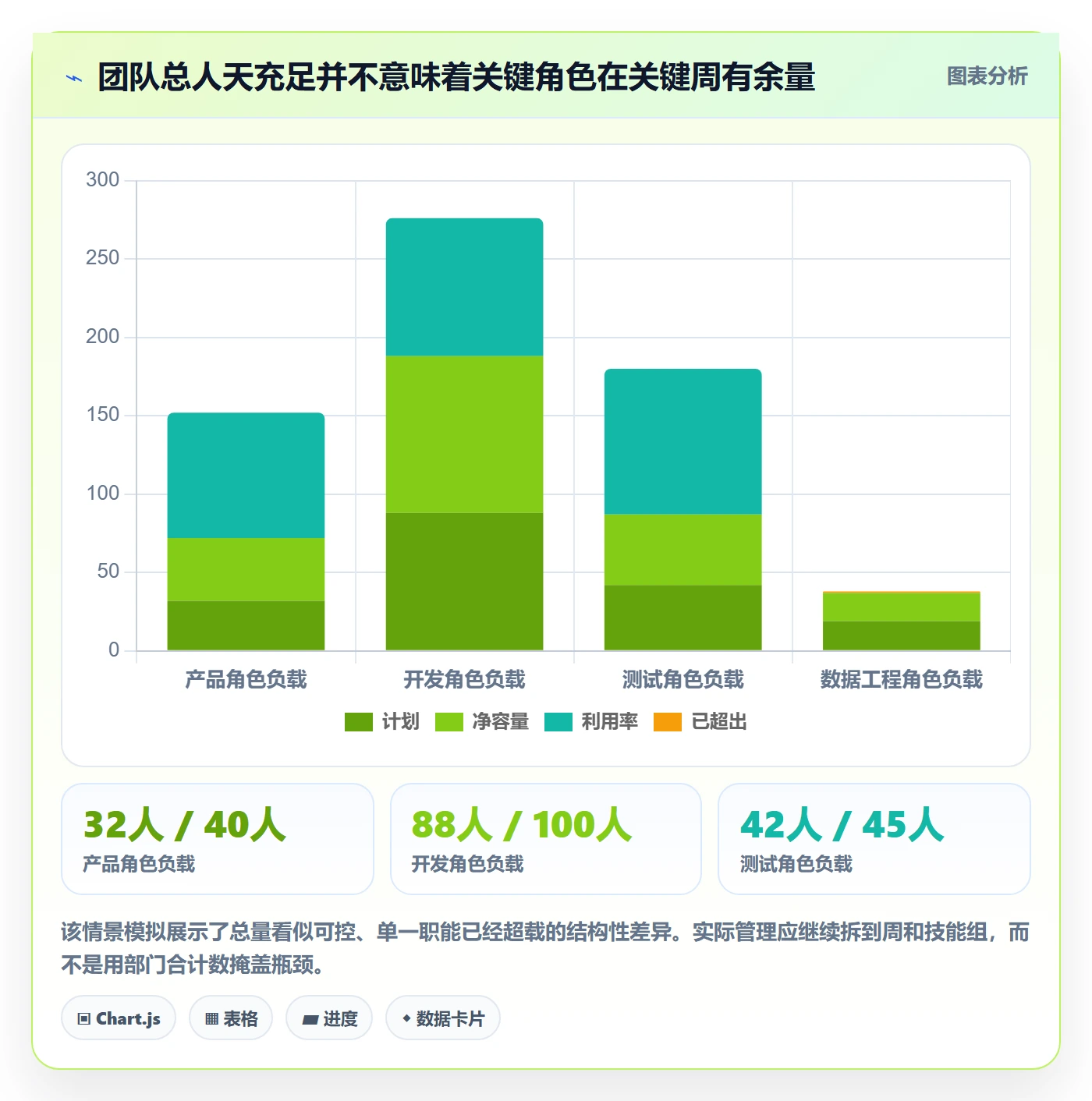Click the square icon in Chart.js chip

(x=84, y=1019)
